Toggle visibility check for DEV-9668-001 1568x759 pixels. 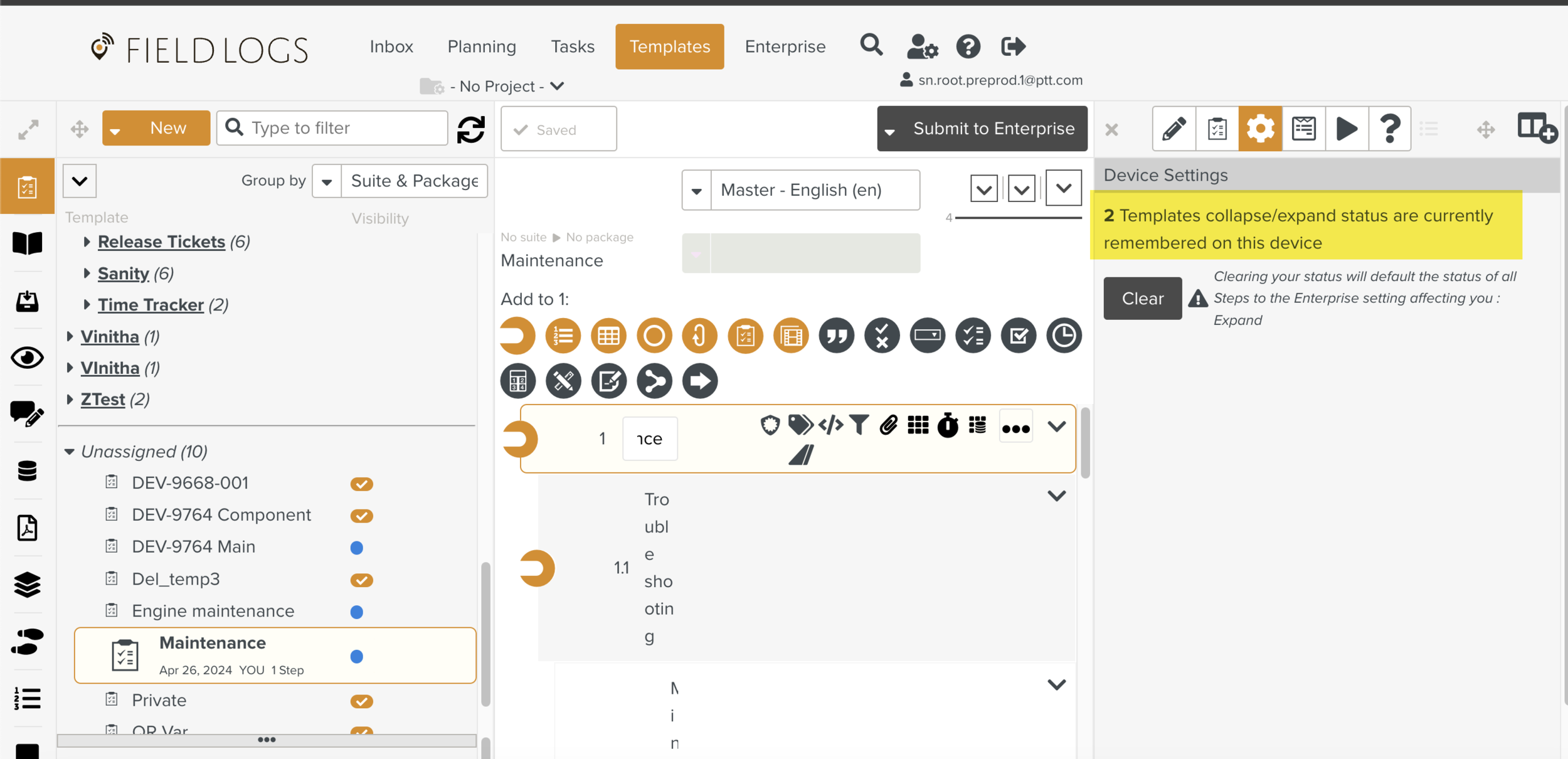tap(361, 484)
